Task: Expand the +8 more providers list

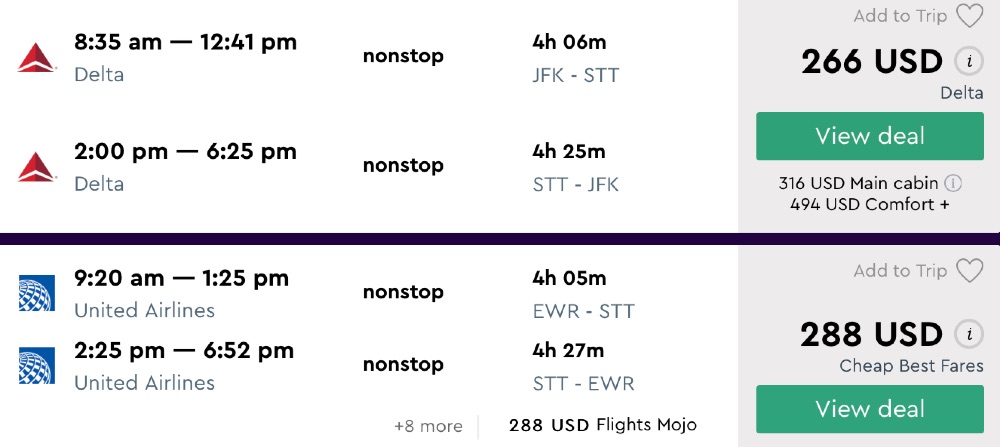Action: (x=428, y=426)
